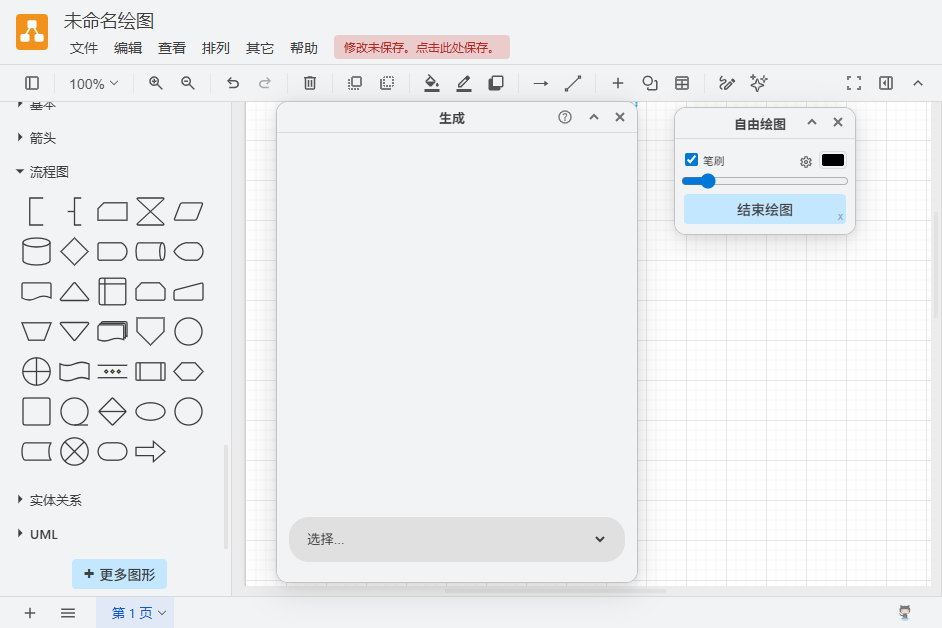Click the 未命名绘图 document title
This screenshot has width=942, height=628.
point(109,20)
